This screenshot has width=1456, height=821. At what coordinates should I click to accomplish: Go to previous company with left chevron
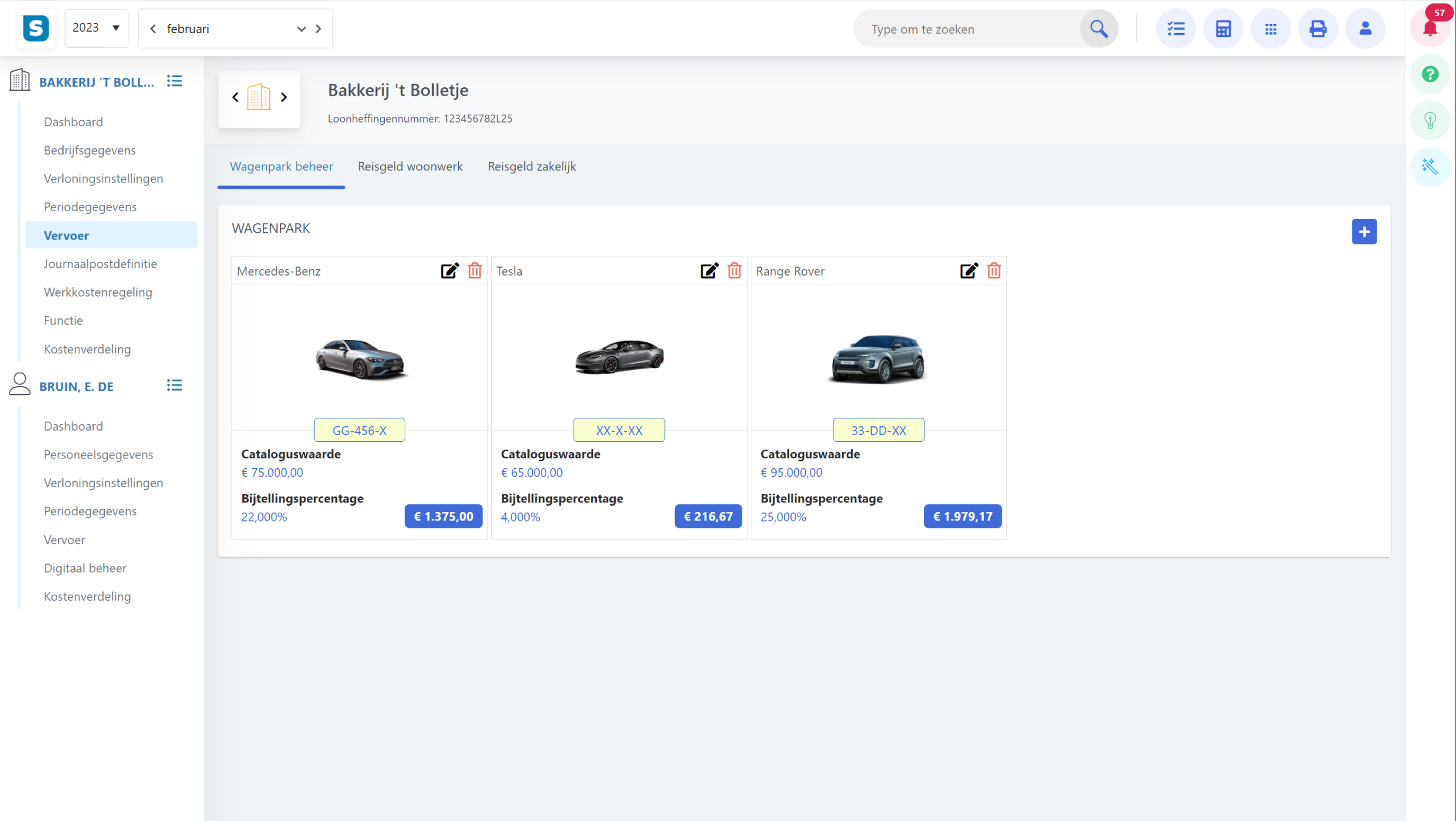235,97
